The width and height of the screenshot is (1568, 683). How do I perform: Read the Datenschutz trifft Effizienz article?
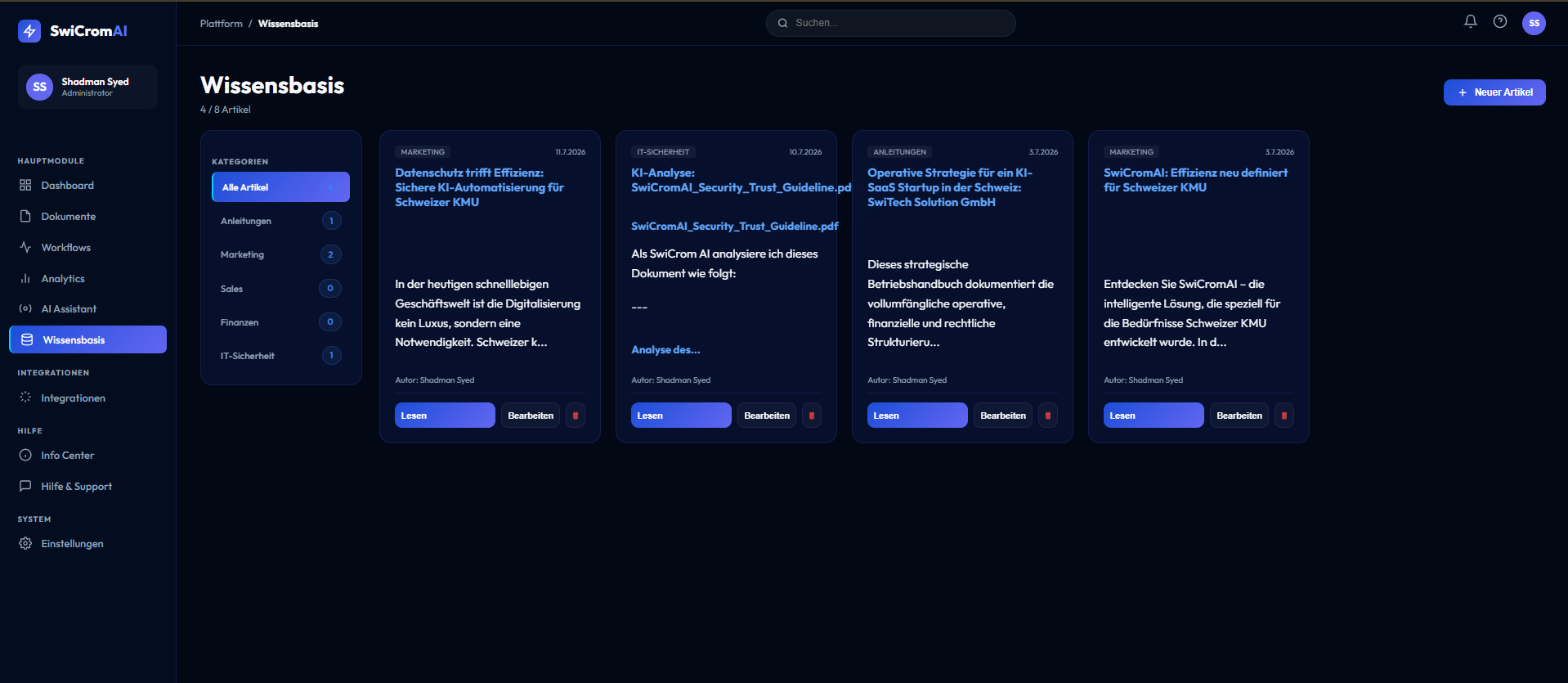coord(445,416)
